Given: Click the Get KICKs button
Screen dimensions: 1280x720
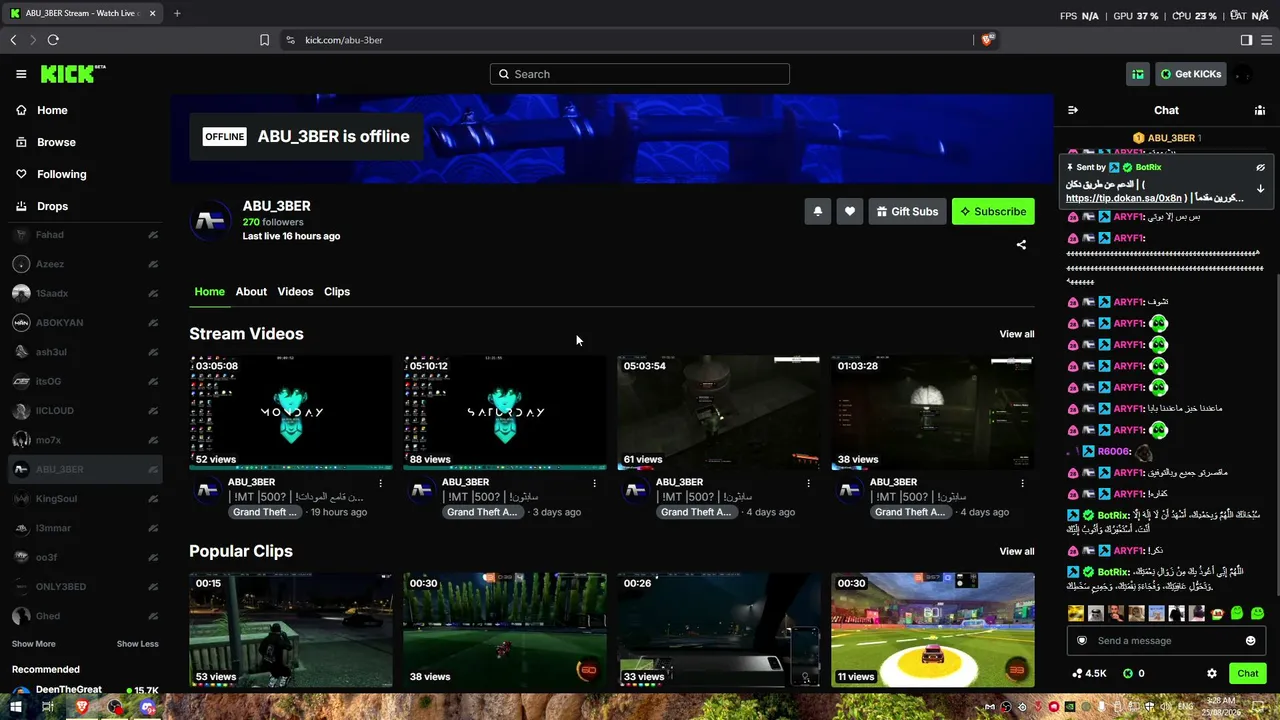Looking at the screenshot, I should [1190, 74].
